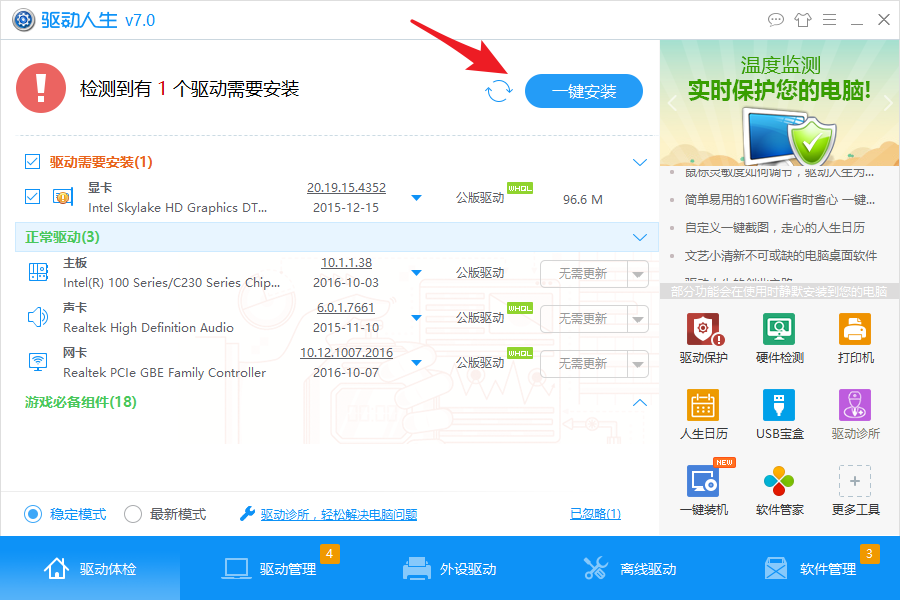Launch the 打印机 printer tool

[855, 339]
